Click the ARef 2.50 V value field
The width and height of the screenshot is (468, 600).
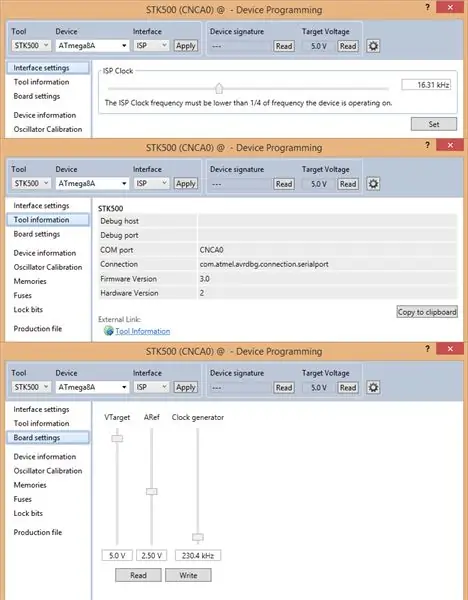pos(152,555)
